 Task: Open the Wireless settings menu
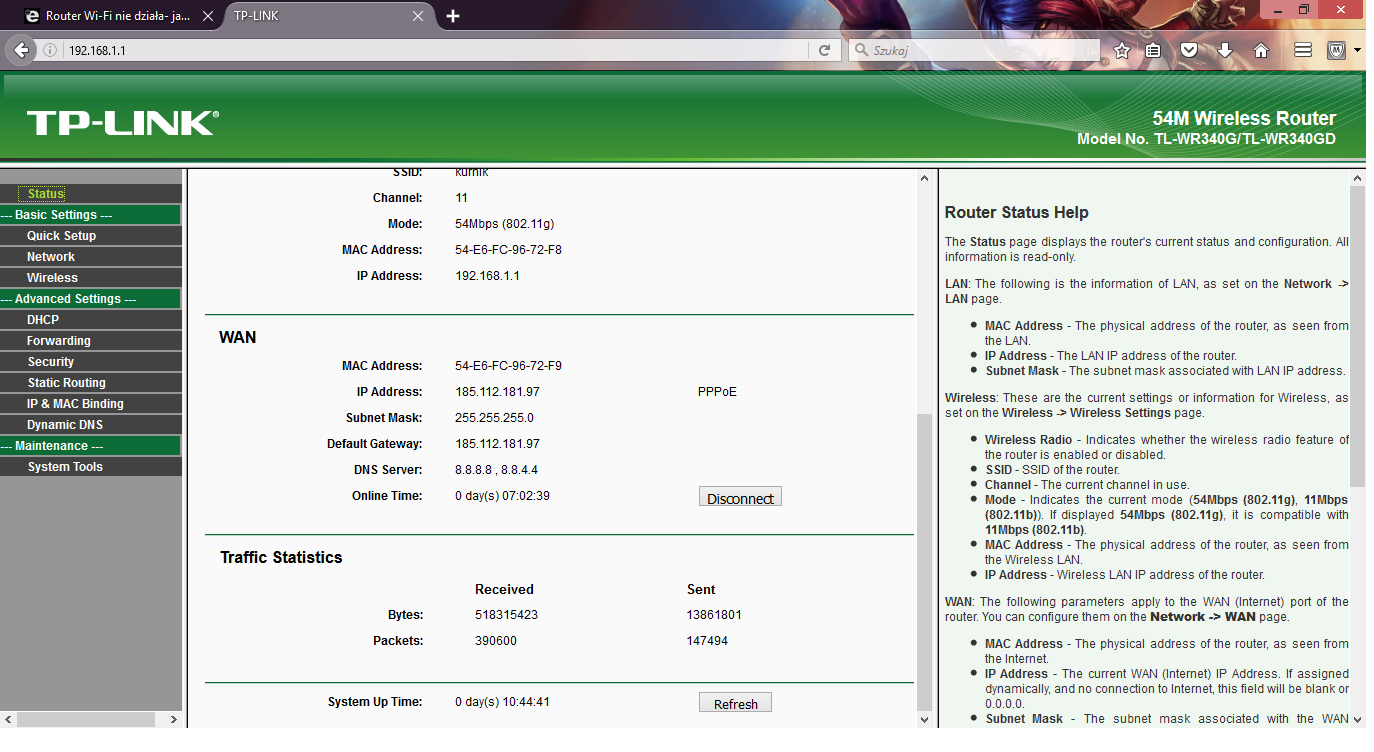click(52, 278)
